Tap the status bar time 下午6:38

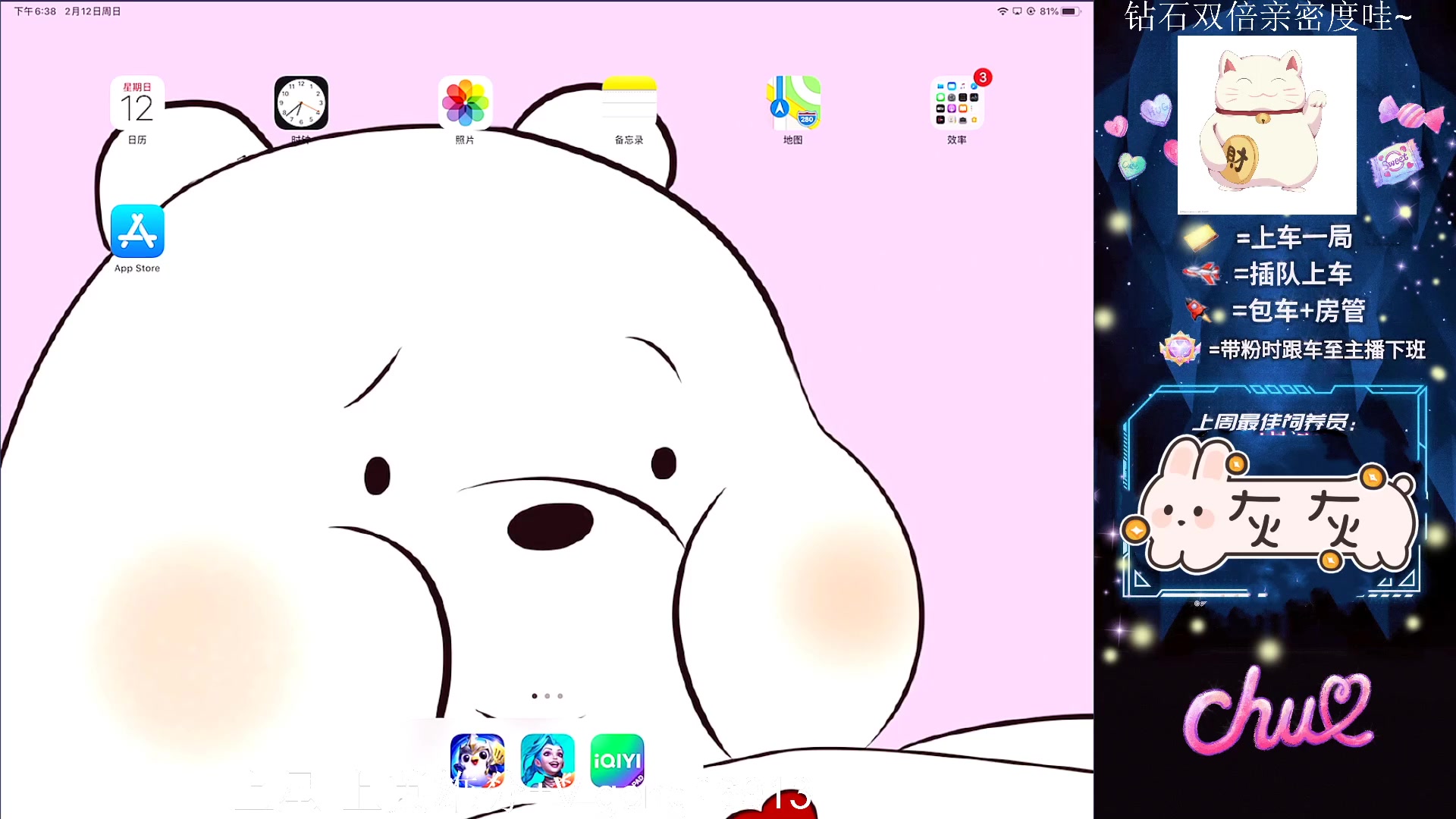click(35, 11)
